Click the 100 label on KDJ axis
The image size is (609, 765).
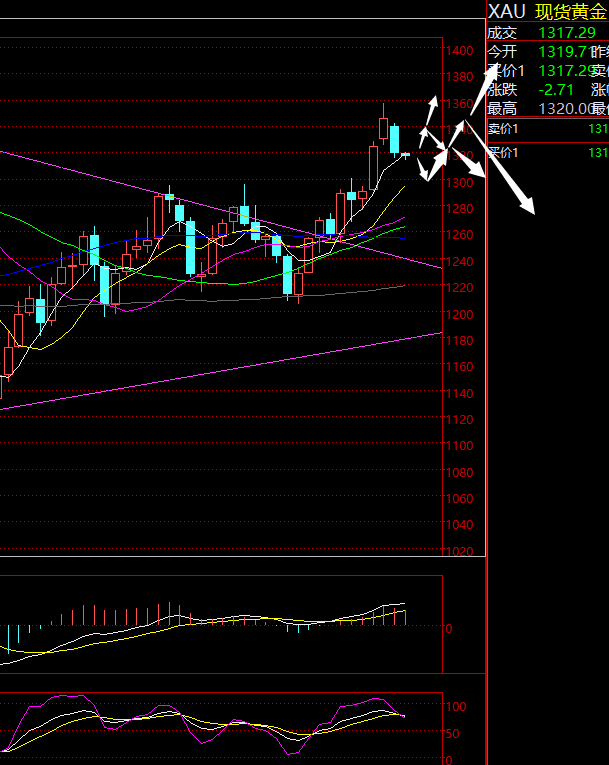tap(456, 706)
